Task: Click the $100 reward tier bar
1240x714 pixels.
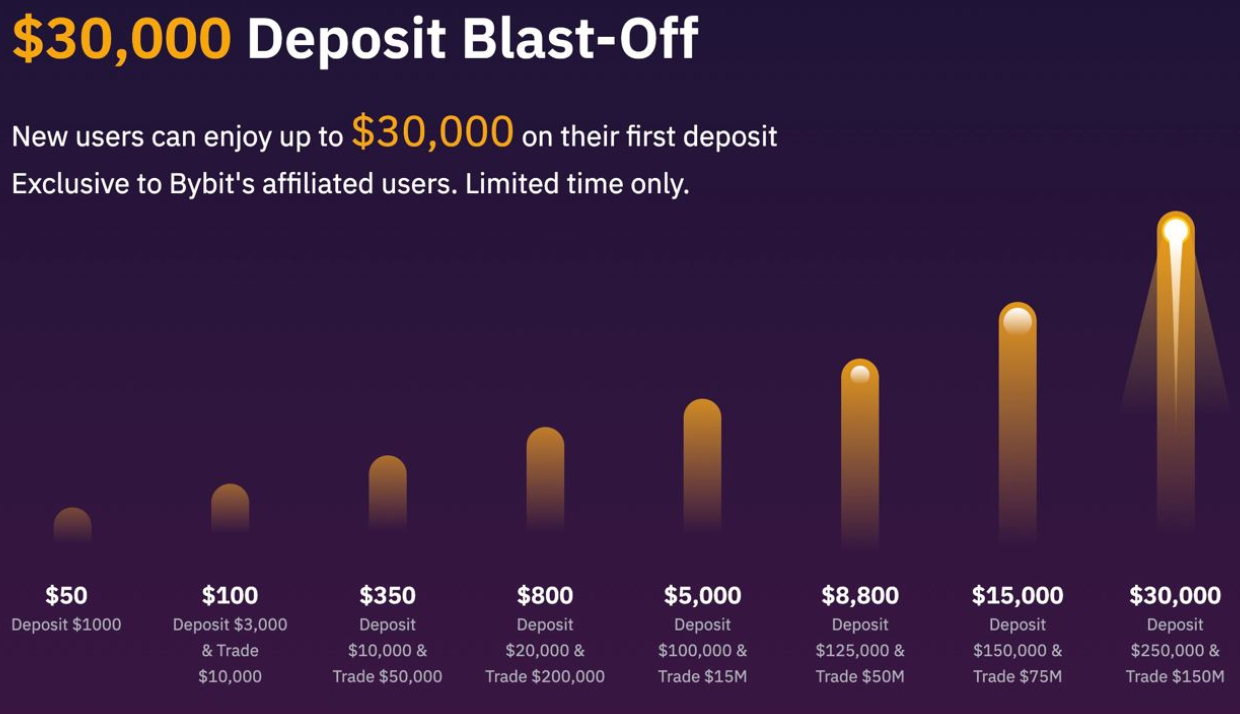Action: tap(230, 509)
